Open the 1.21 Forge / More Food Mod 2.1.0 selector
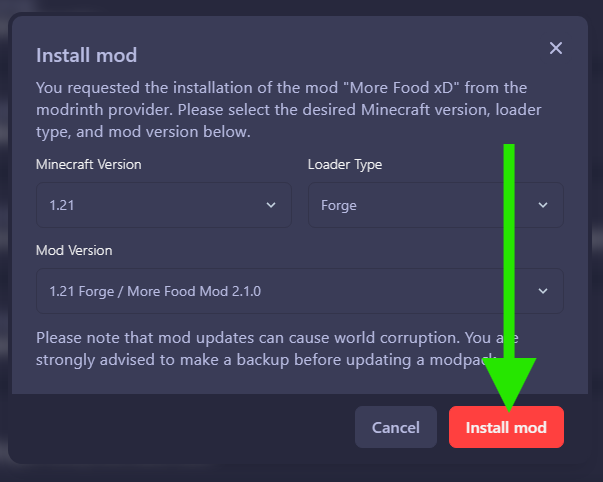This screenshot has height=482, width=603. tap(280, 291)
